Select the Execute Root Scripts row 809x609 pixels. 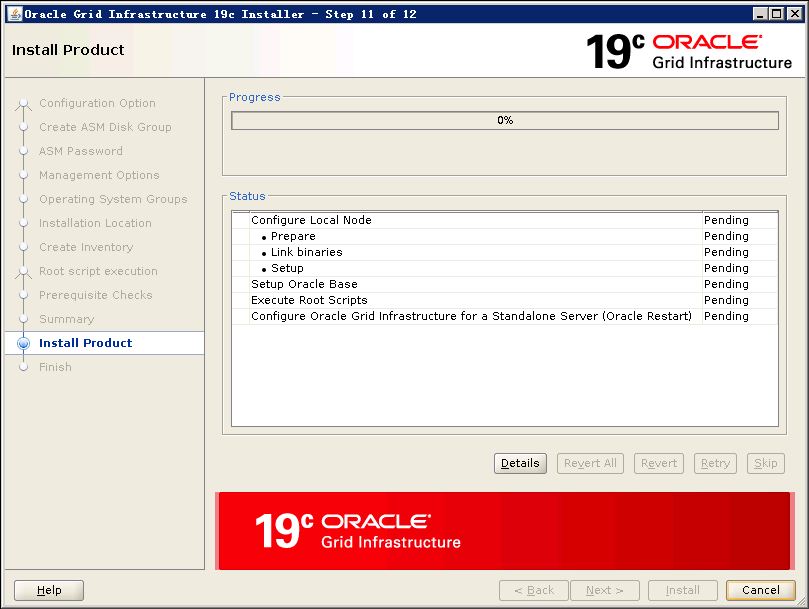(x=505, y=300)
